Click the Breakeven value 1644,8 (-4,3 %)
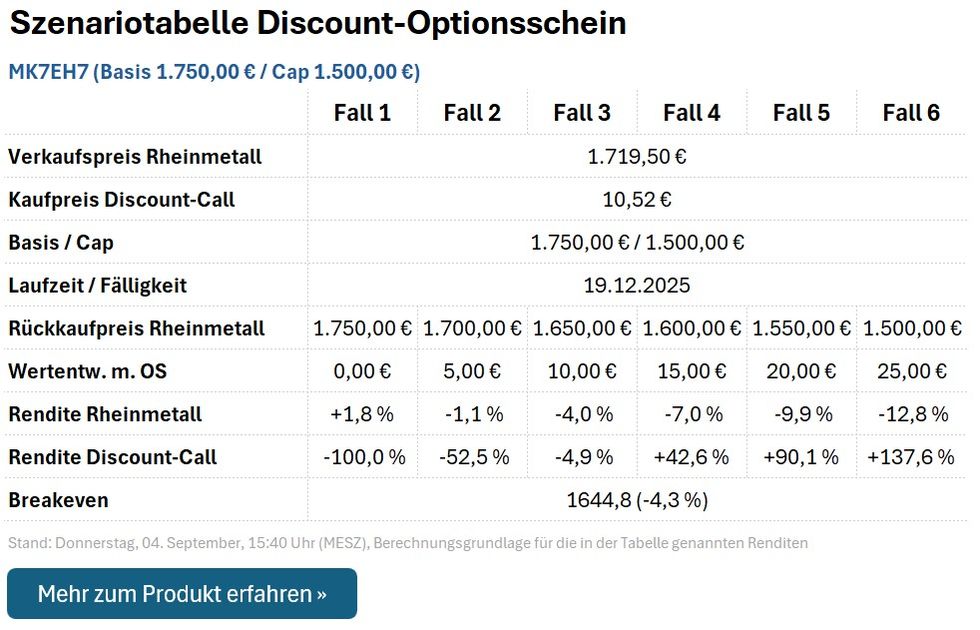The width and height of the screenshot is (980, 630). [637, 500]
